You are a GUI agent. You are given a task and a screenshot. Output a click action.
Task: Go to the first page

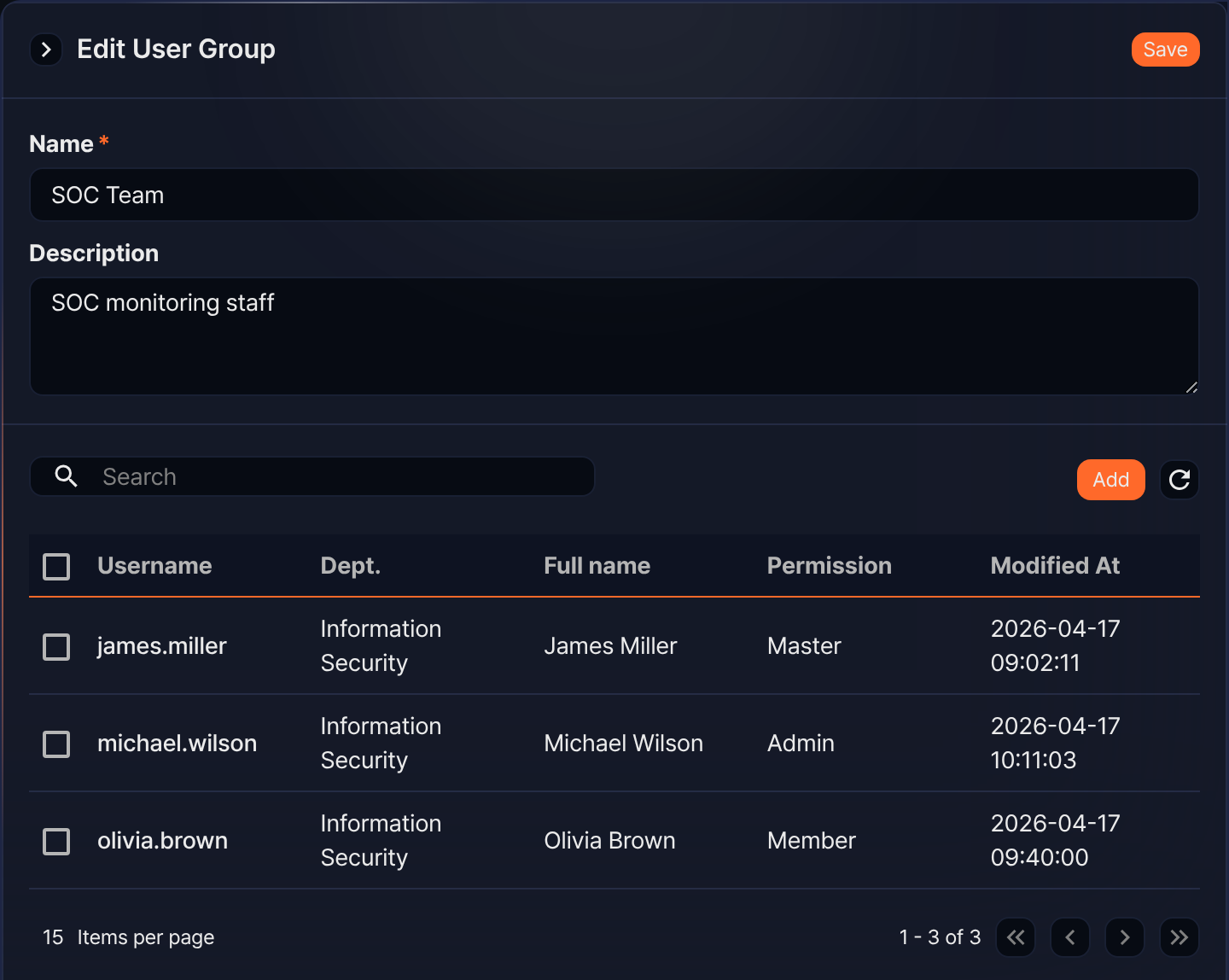(x=1016, y=937)
